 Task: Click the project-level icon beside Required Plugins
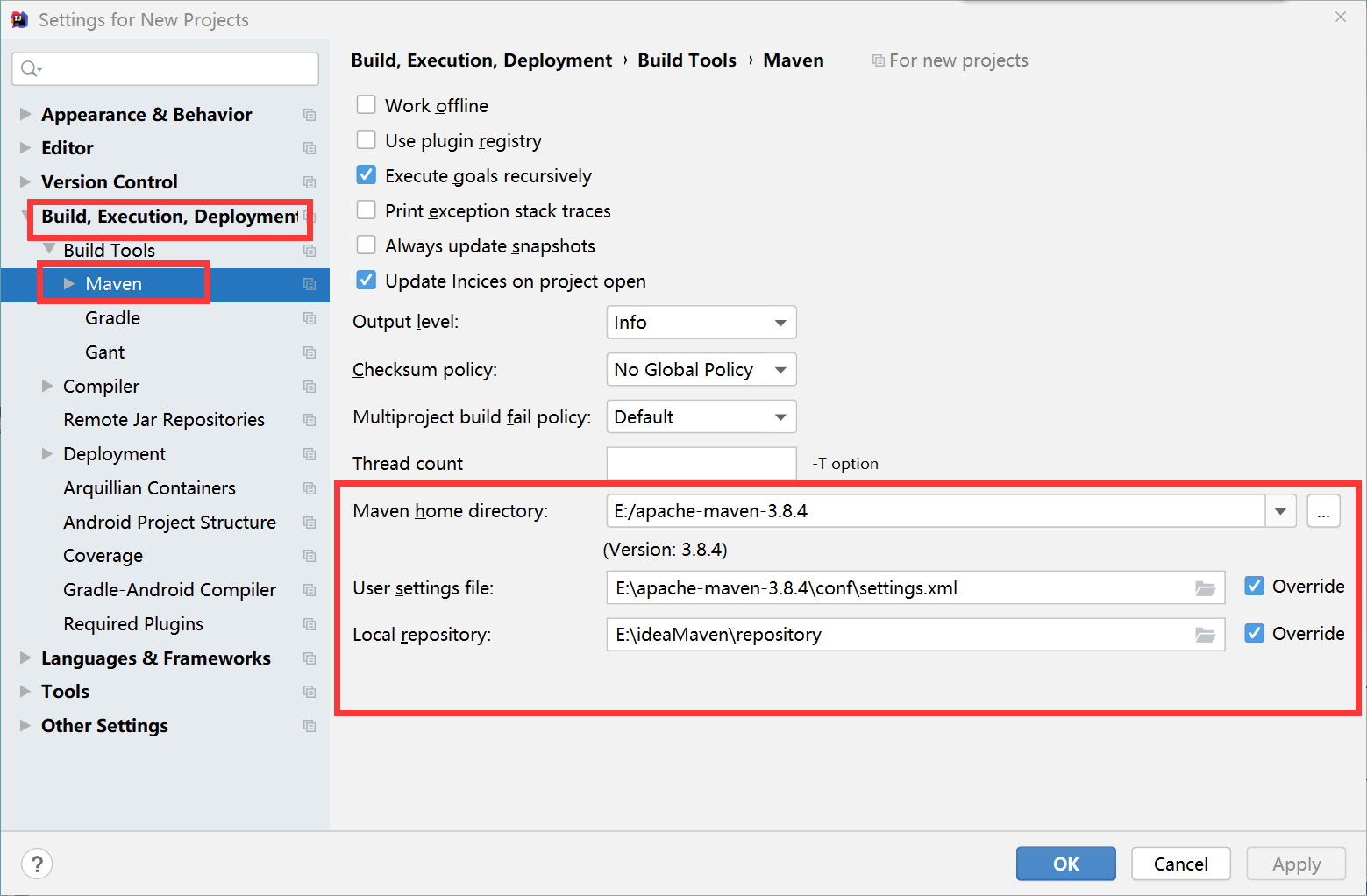310,624
